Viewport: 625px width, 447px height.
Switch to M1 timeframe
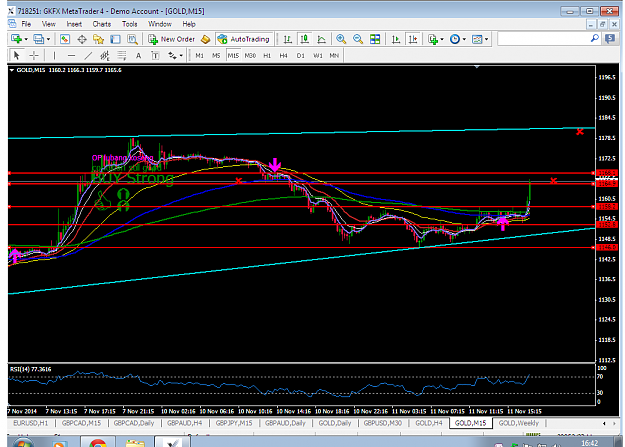[x=199, y=55]
